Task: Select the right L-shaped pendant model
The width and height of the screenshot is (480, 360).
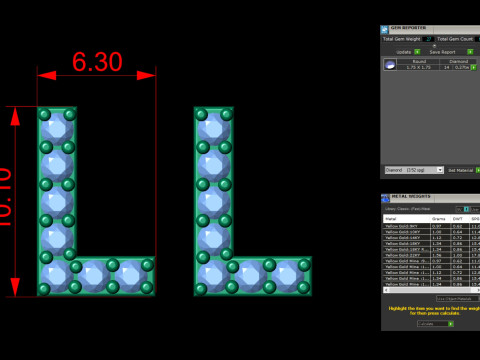Action: pos(253,201)
